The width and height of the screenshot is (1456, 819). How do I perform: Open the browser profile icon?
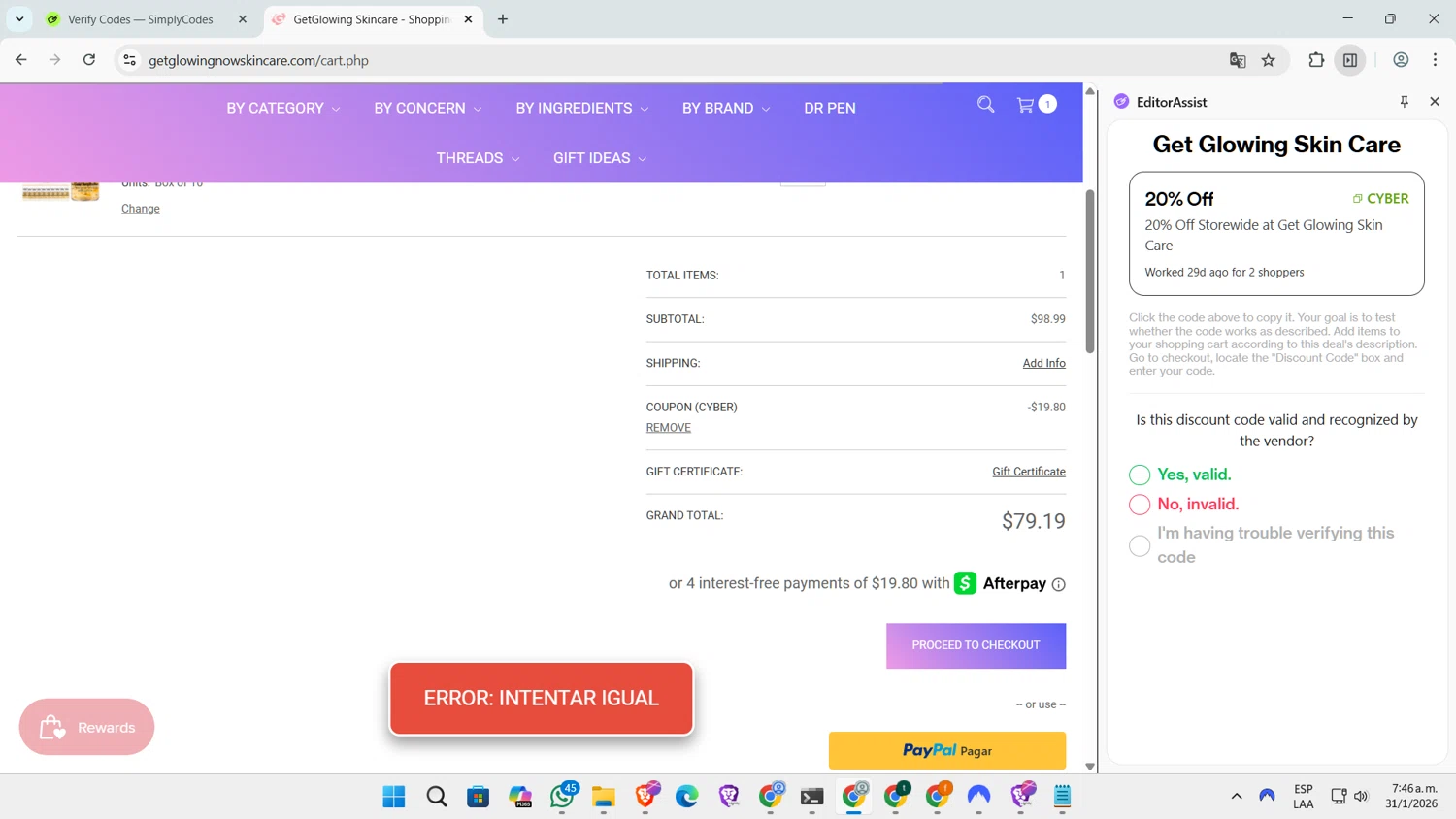1401,60
